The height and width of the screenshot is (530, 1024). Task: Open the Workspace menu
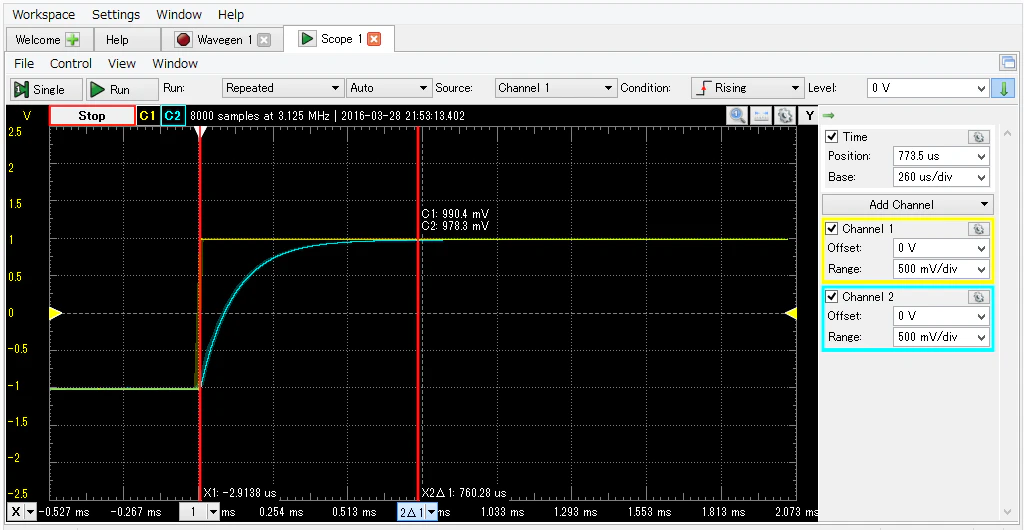tap(44, 14)
